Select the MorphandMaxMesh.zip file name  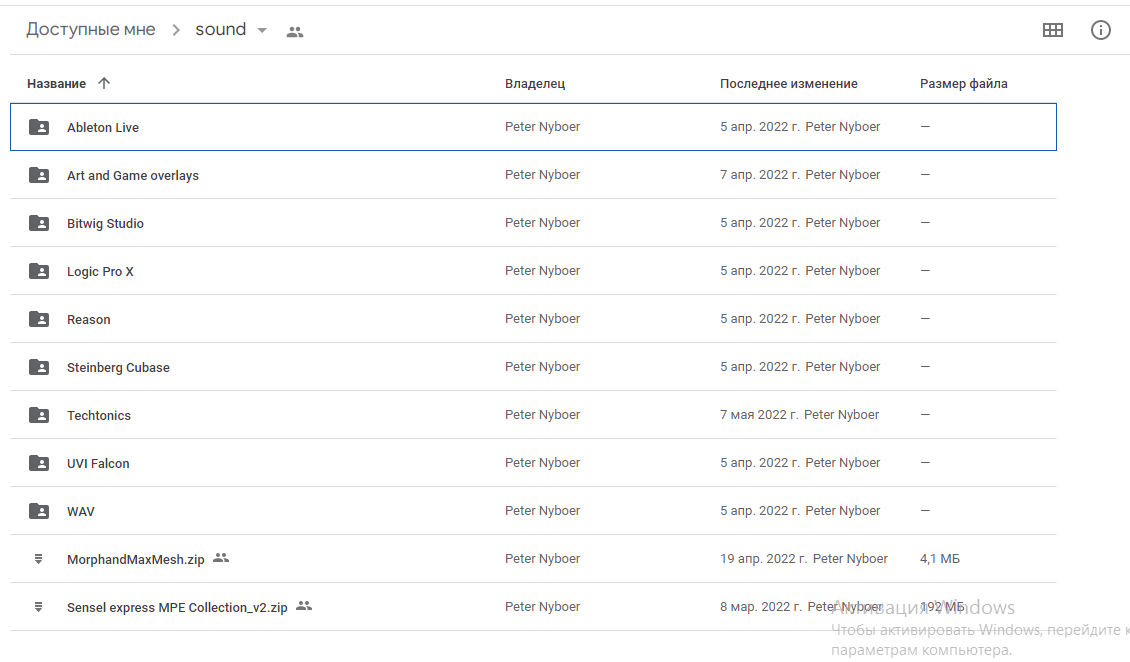[x=135, y=560]
